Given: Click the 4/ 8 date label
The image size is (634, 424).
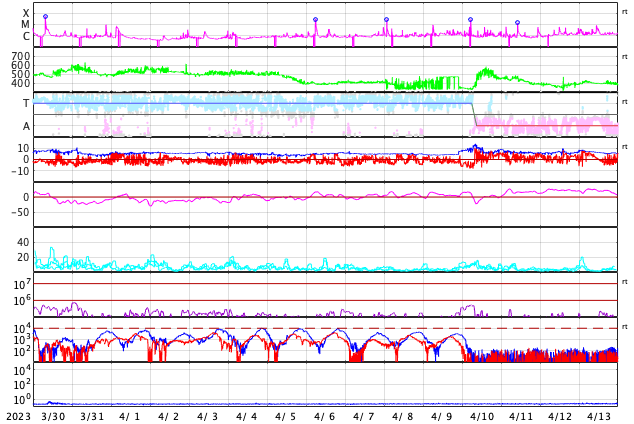Looking at the screenshot, I should [x=402, y=417].
